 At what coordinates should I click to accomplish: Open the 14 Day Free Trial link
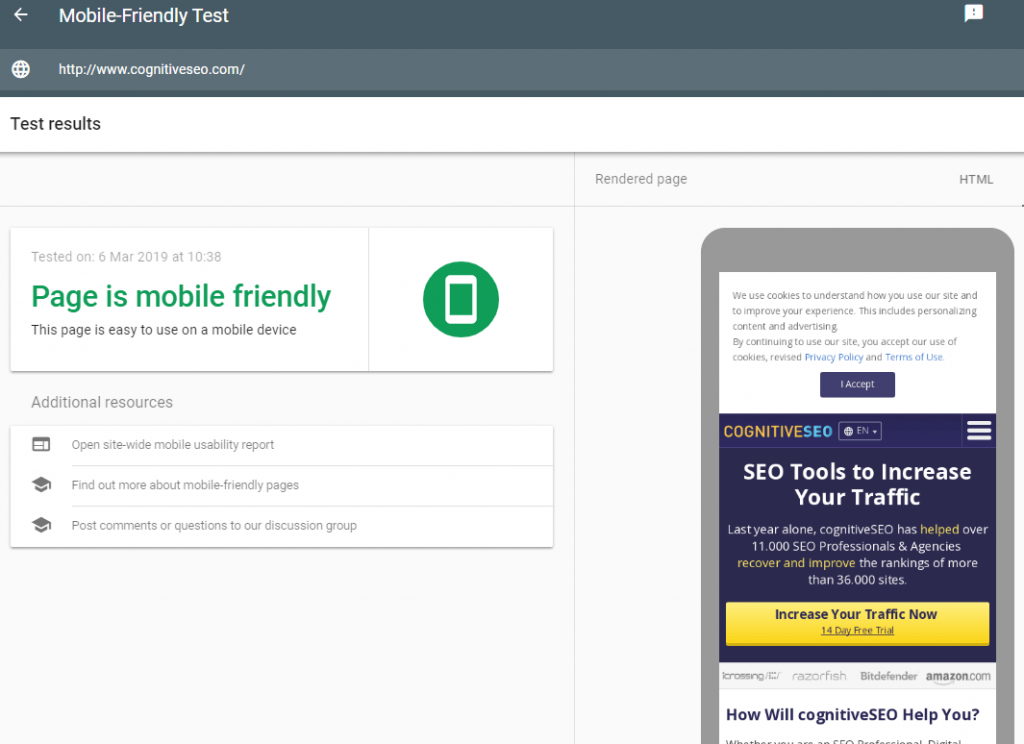[855, 629]
